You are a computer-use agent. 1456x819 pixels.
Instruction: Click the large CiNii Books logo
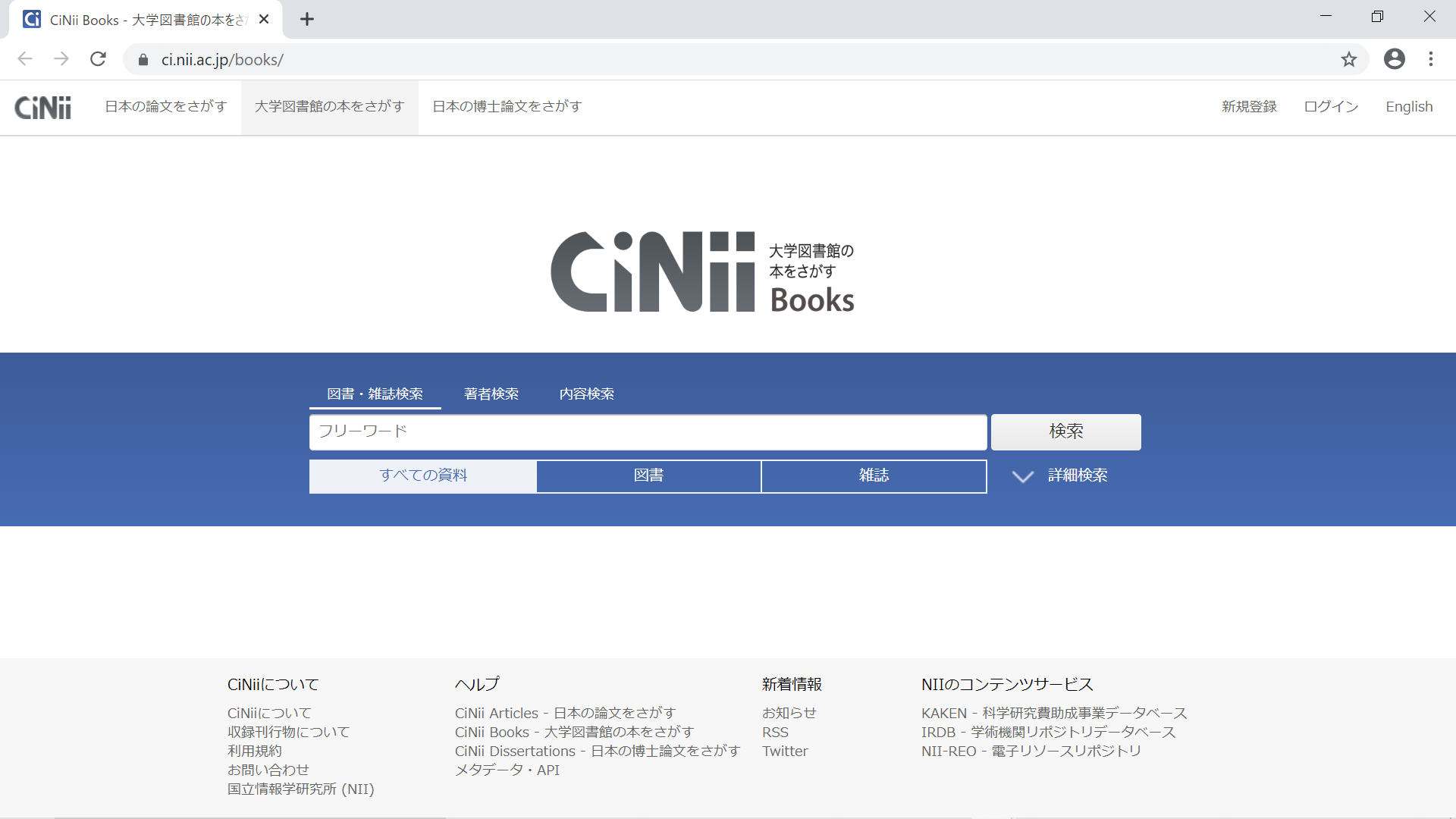coord(703,271)
